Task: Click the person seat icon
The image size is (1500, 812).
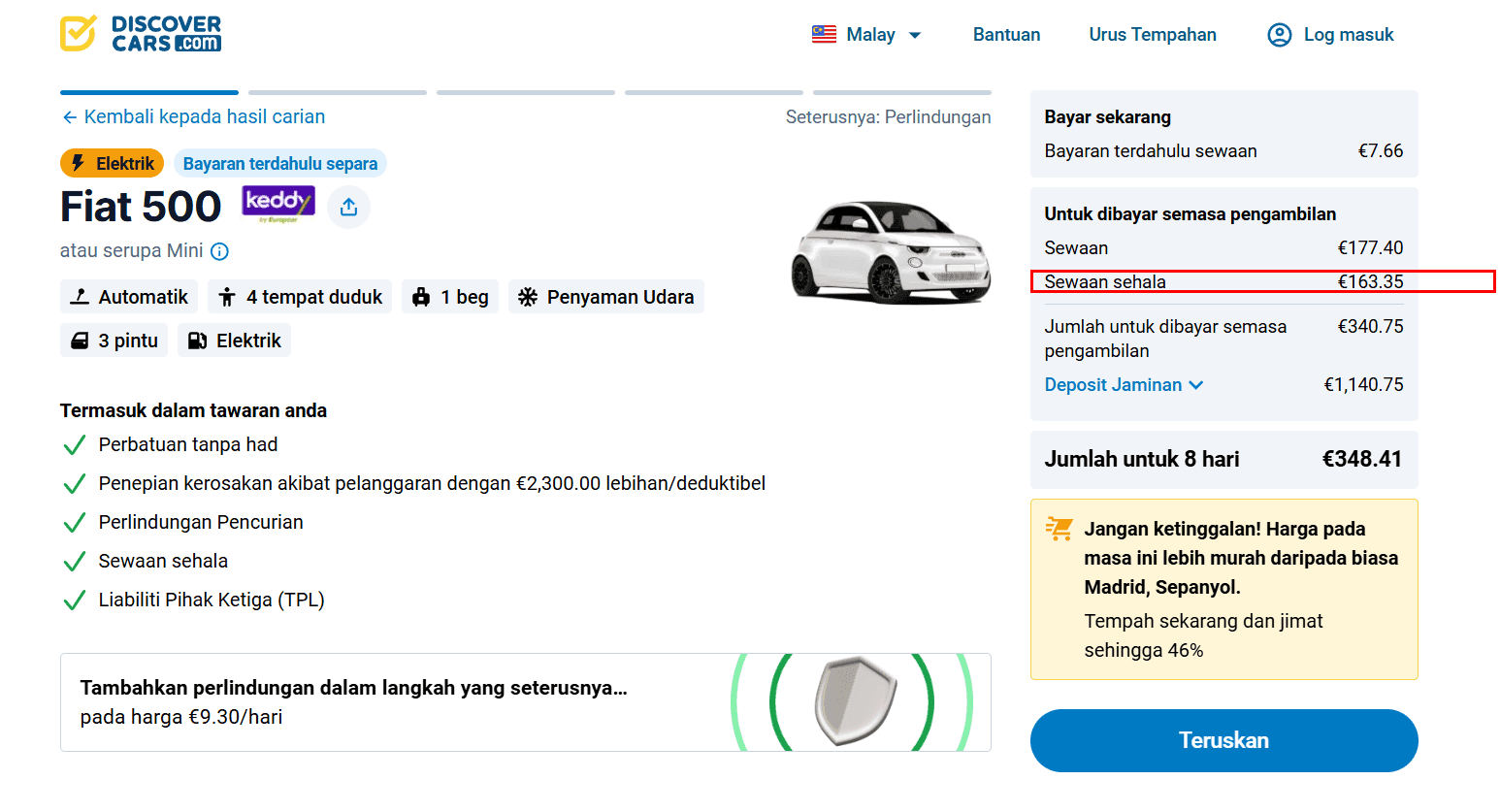Action: (x=227, y=297)
